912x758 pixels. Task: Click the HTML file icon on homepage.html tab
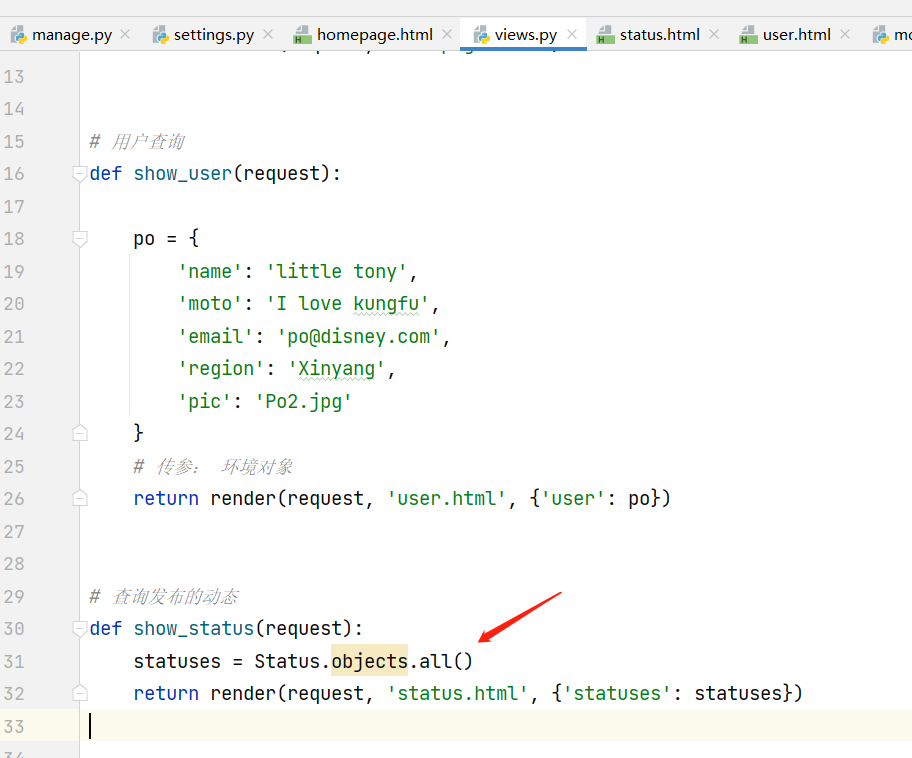pyautogui.click(x=302, y=35)
